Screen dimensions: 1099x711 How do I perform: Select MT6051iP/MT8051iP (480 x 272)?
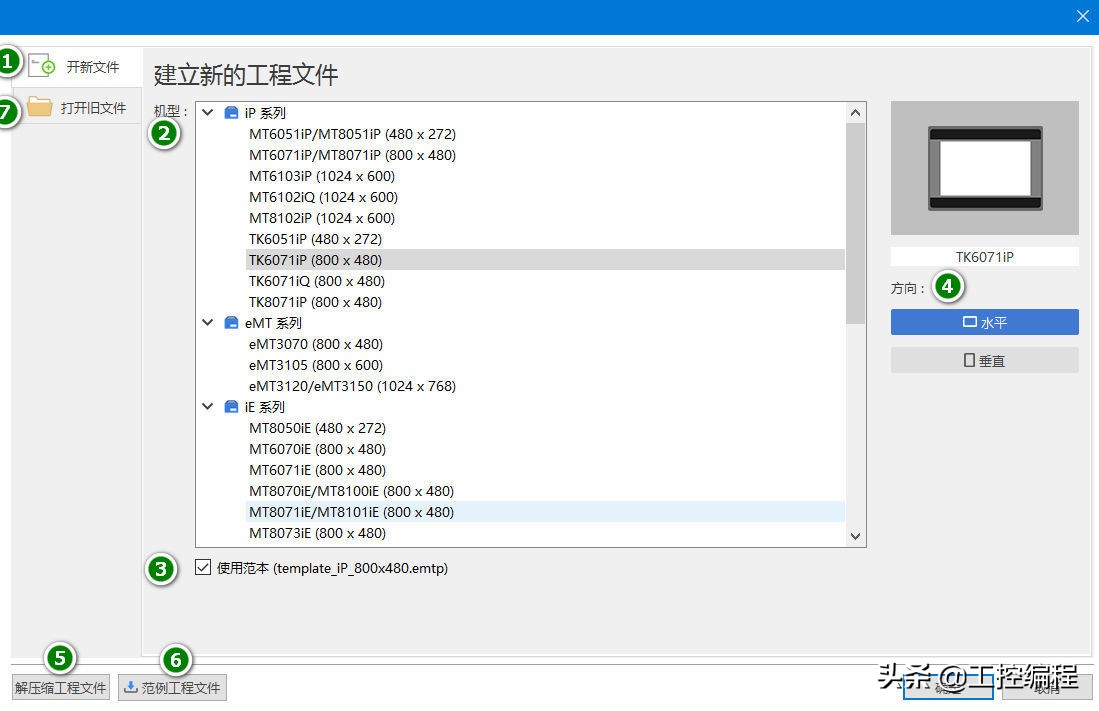pyautogui.click(x=353, y=134)
